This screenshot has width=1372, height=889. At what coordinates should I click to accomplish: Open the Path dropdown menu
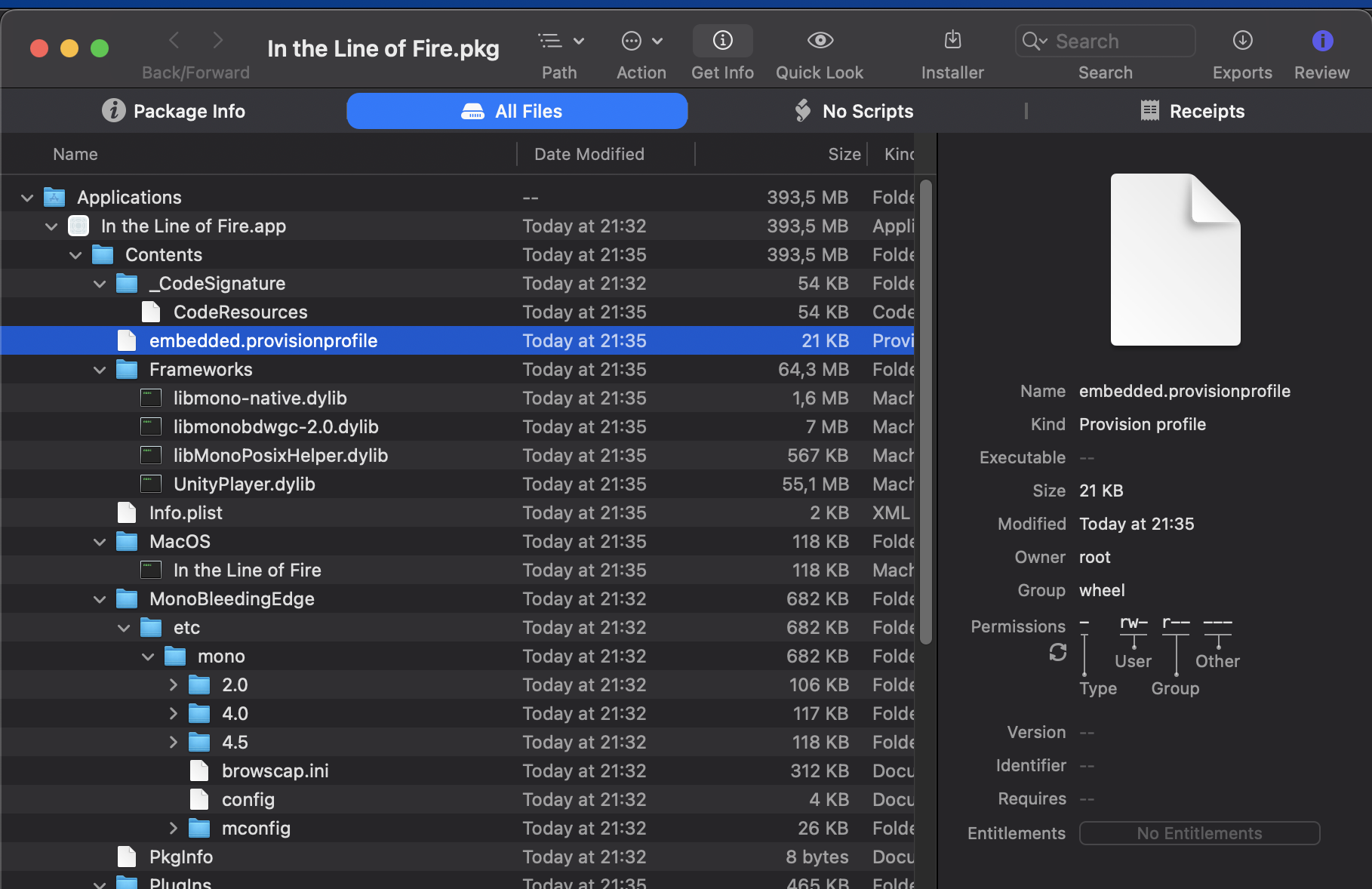coord(560,41)
